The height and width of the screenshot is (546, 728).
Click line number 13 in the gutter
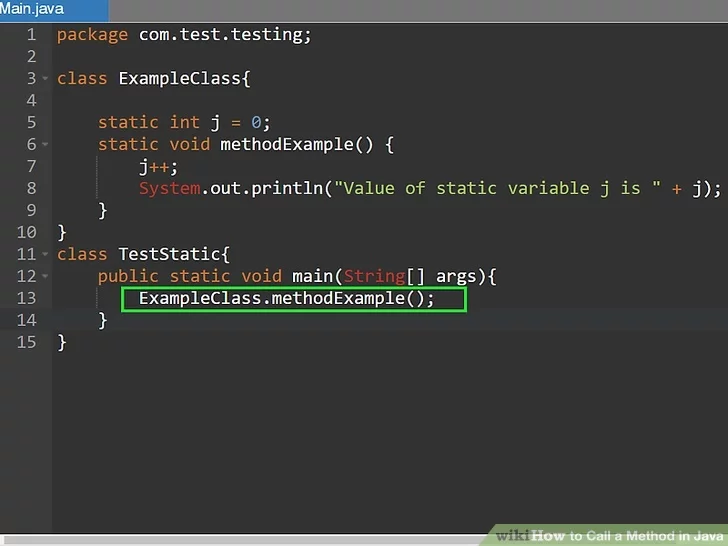(x=26, y=298)
